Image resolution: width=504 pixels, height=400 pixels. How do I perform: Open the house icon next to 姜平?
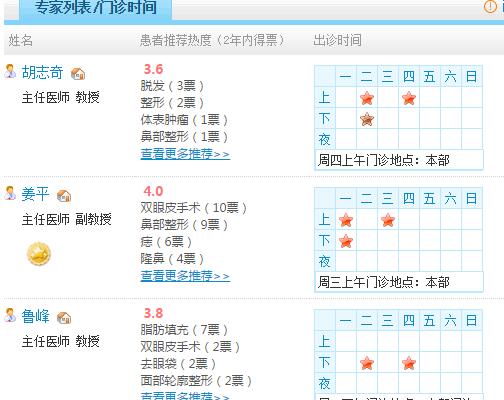pos(64,196)
